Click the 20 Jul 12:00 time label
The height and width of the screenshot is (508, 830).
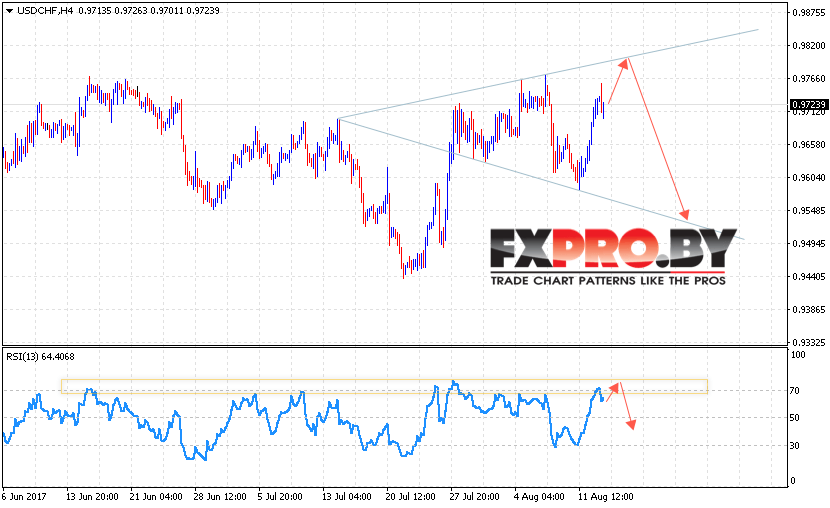tap(411, 497)
